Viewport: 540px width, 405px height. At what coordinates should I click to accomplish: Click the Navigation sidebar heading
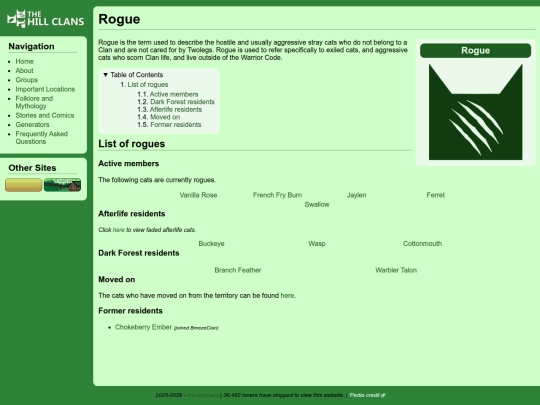click(31, 46)
